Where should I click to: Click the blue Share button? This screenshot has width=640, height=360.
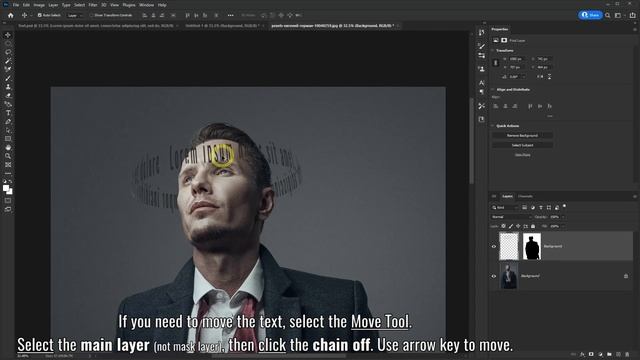[x=591, y=15]
